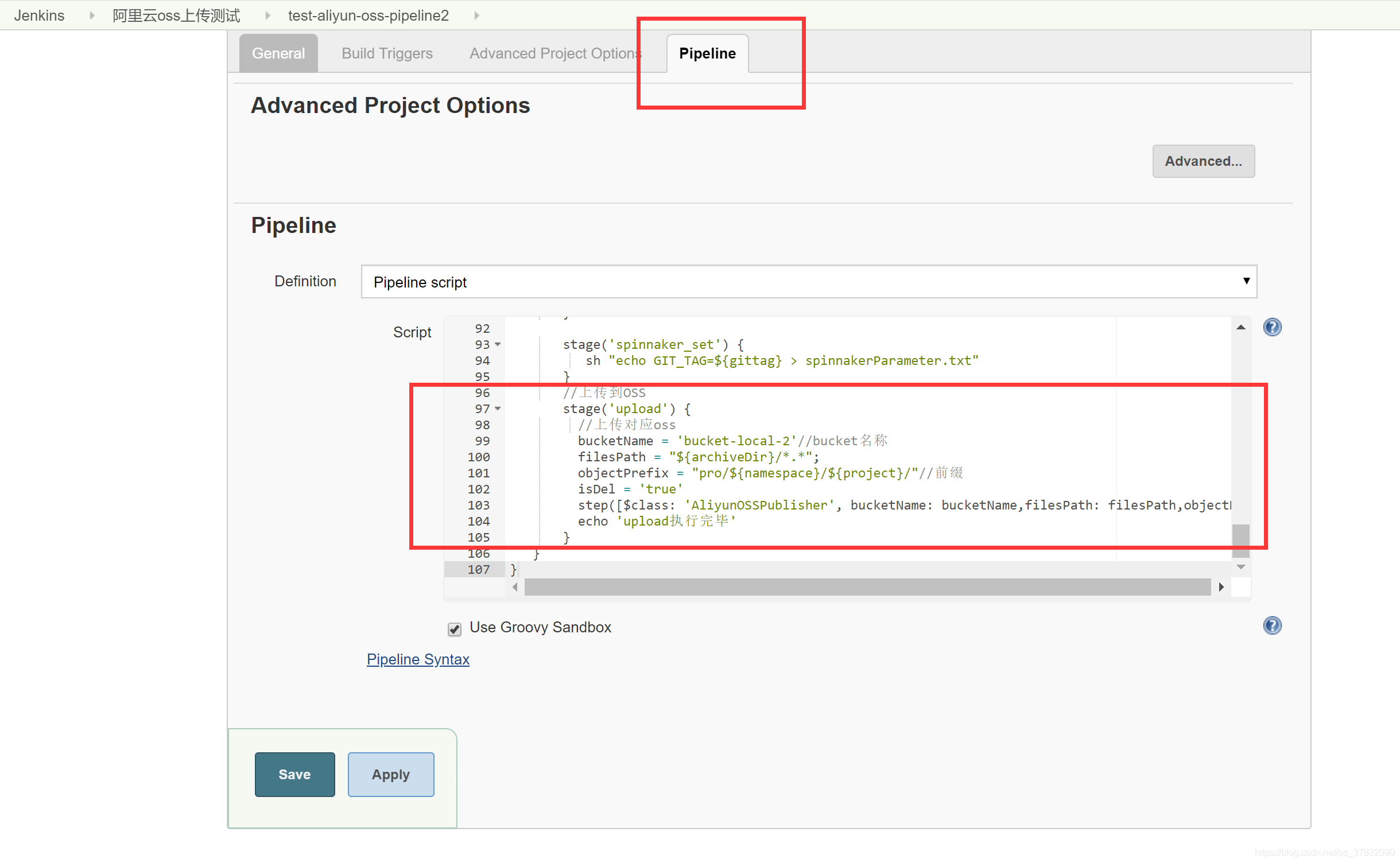Viewport: 1400px width, 863px height.
Task: Click line number 92 in gutter
Action: pos(482,328)
